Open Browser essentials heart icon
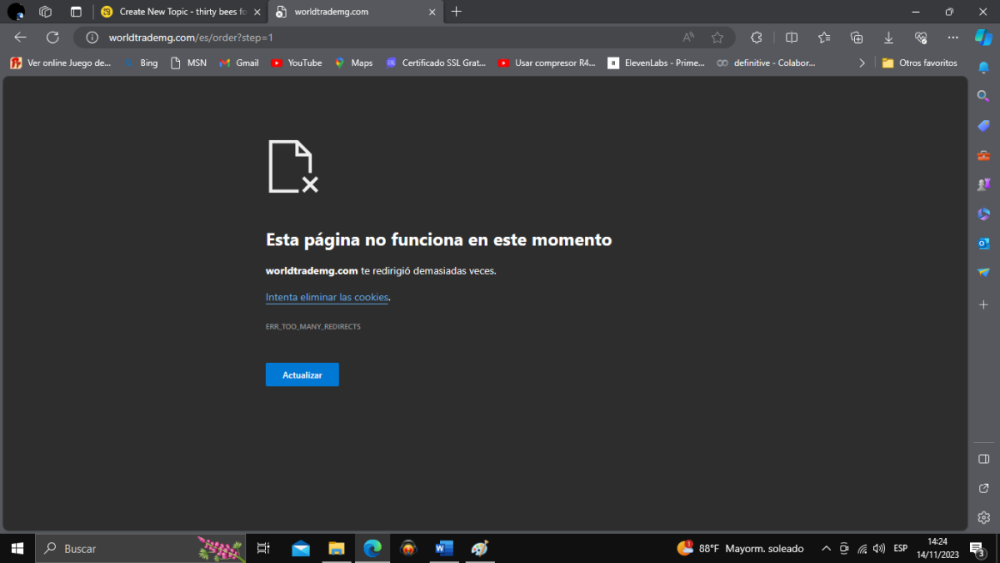This screenshot has width=1000, height=563. [921, 38]
